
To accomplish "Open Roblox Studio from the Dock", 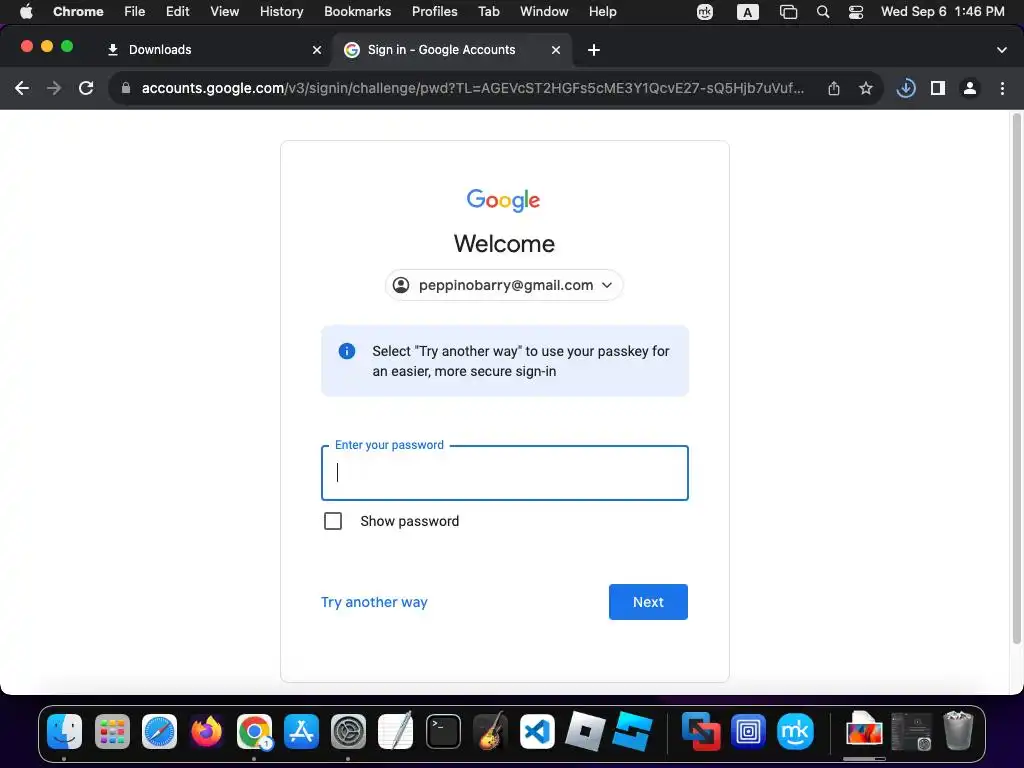I will click(x=632, y=731).
